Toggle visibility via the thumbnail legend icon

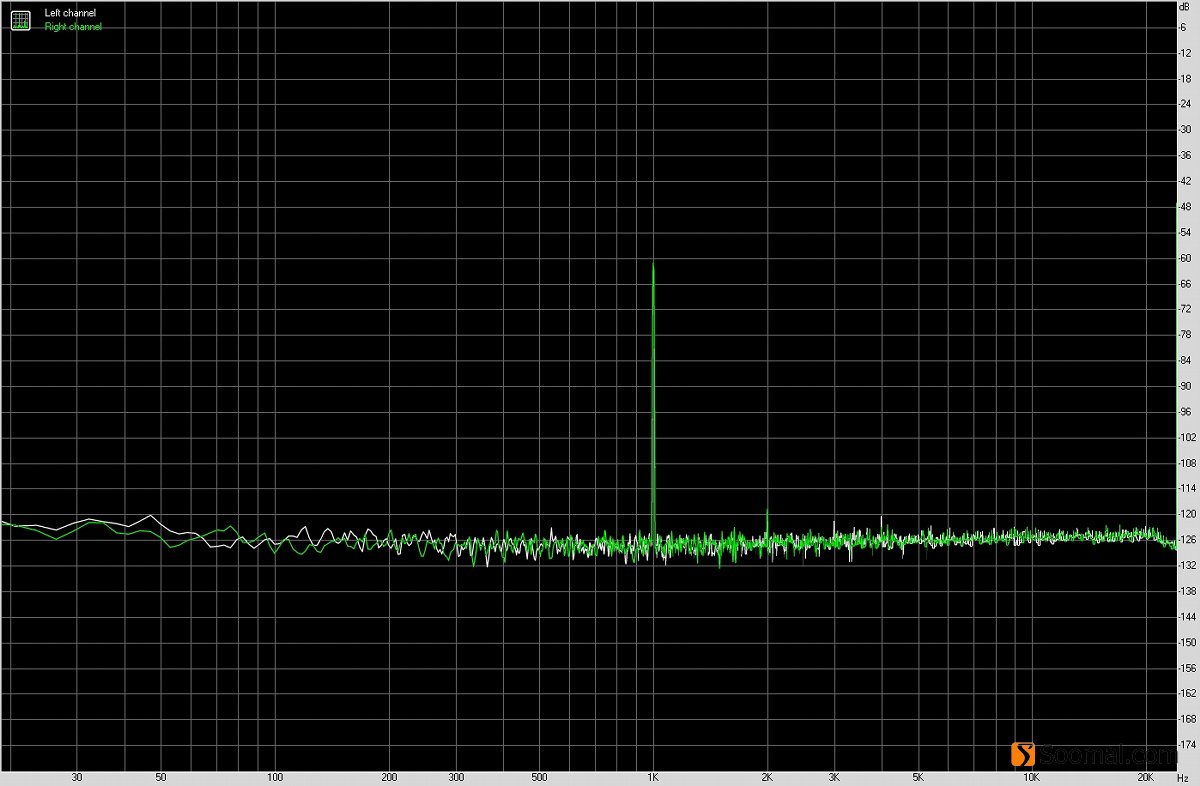[20, 19]
